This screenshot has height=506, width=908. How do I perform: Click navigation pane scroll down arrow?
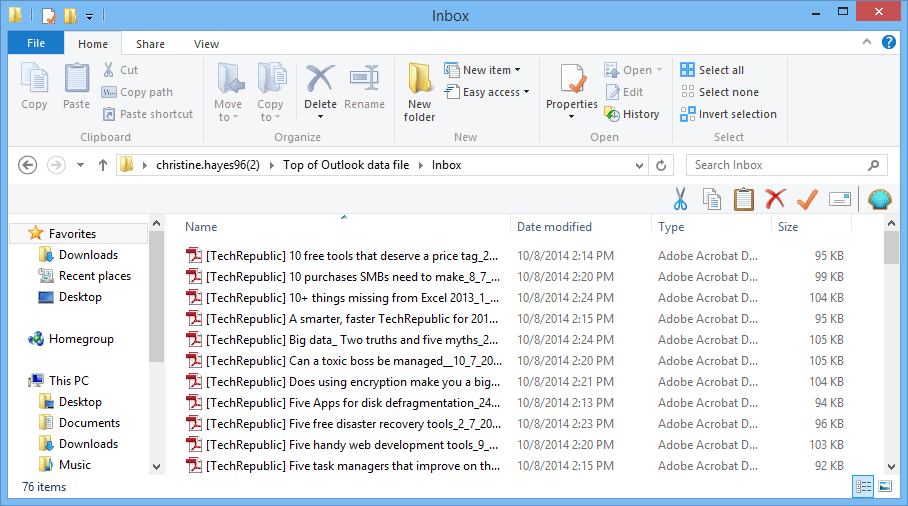tap(156, 467)
